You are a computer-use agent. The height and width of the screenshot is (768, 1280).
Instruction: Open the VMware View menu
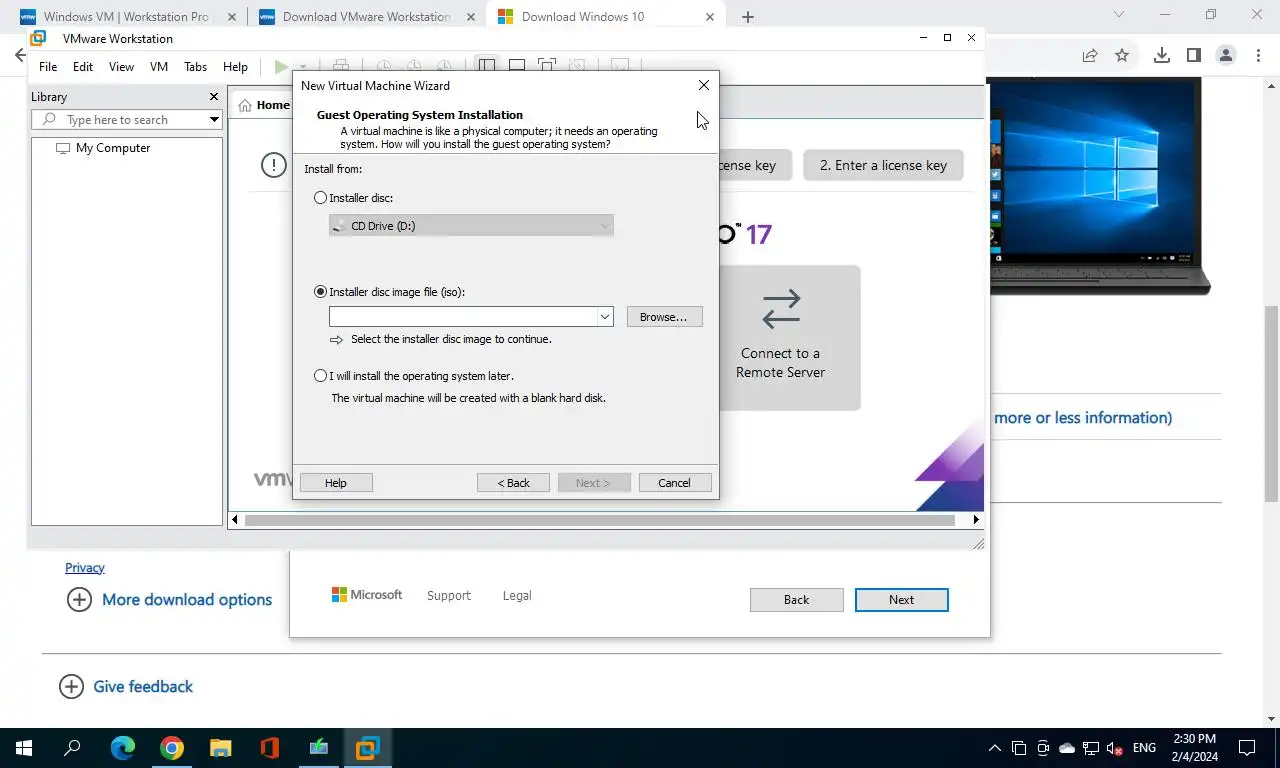coord(121,67)
